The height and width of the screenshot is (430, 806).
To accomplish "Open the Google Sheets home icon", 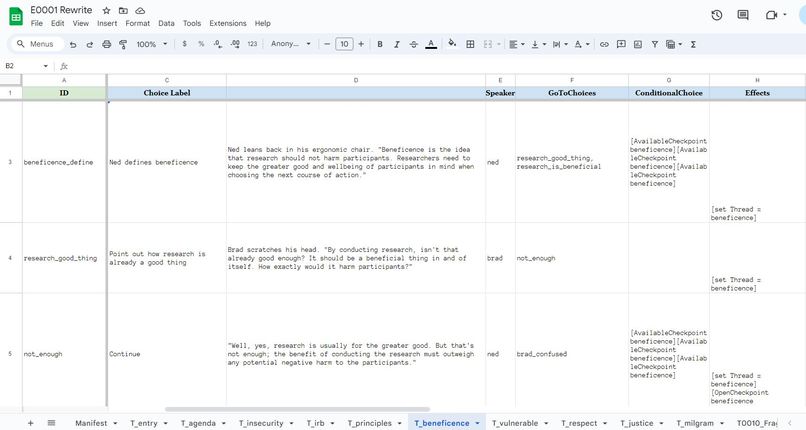I will 16,16.
